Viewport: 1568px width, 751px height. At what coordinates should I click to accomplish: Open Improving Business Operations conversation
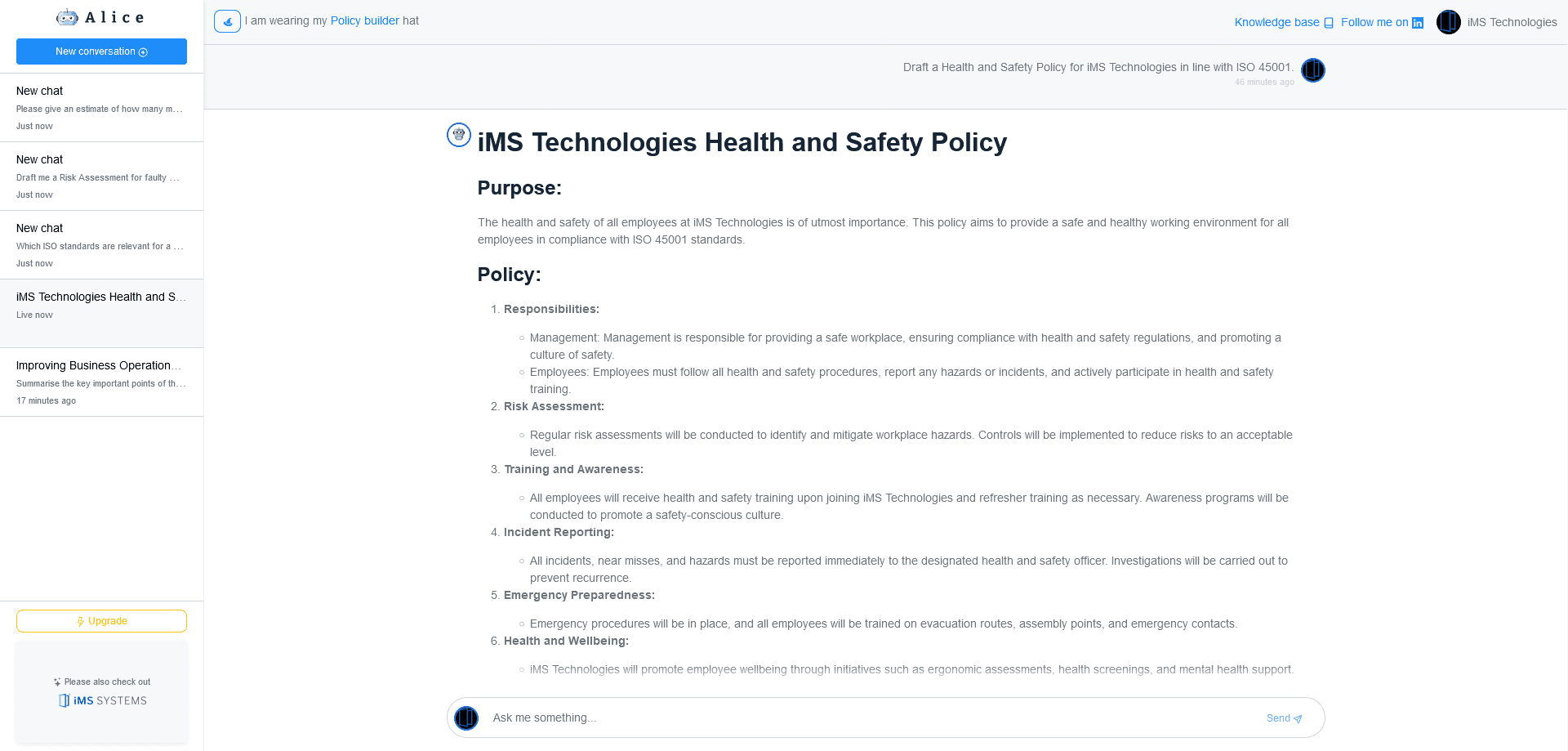click(x=101, y=382)
